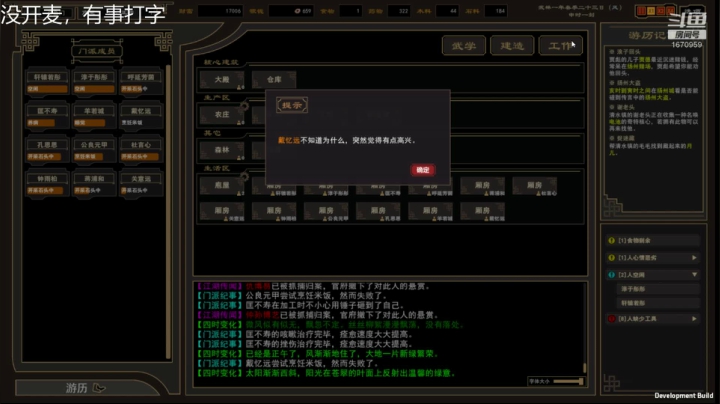Screen dimensions: 720x404
Task: Click the 扬州大盗 journal entry title
Action: coord(628,83)
